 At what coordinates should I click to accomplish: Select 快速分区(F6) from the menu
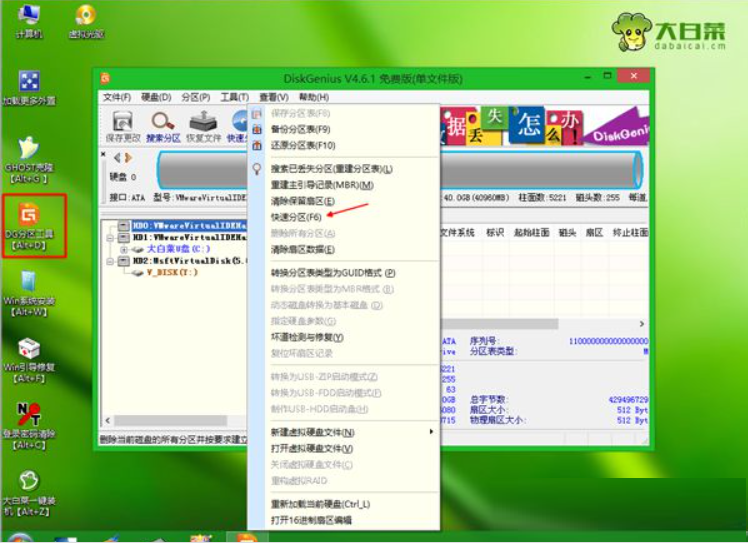click(x=296, y=216)
